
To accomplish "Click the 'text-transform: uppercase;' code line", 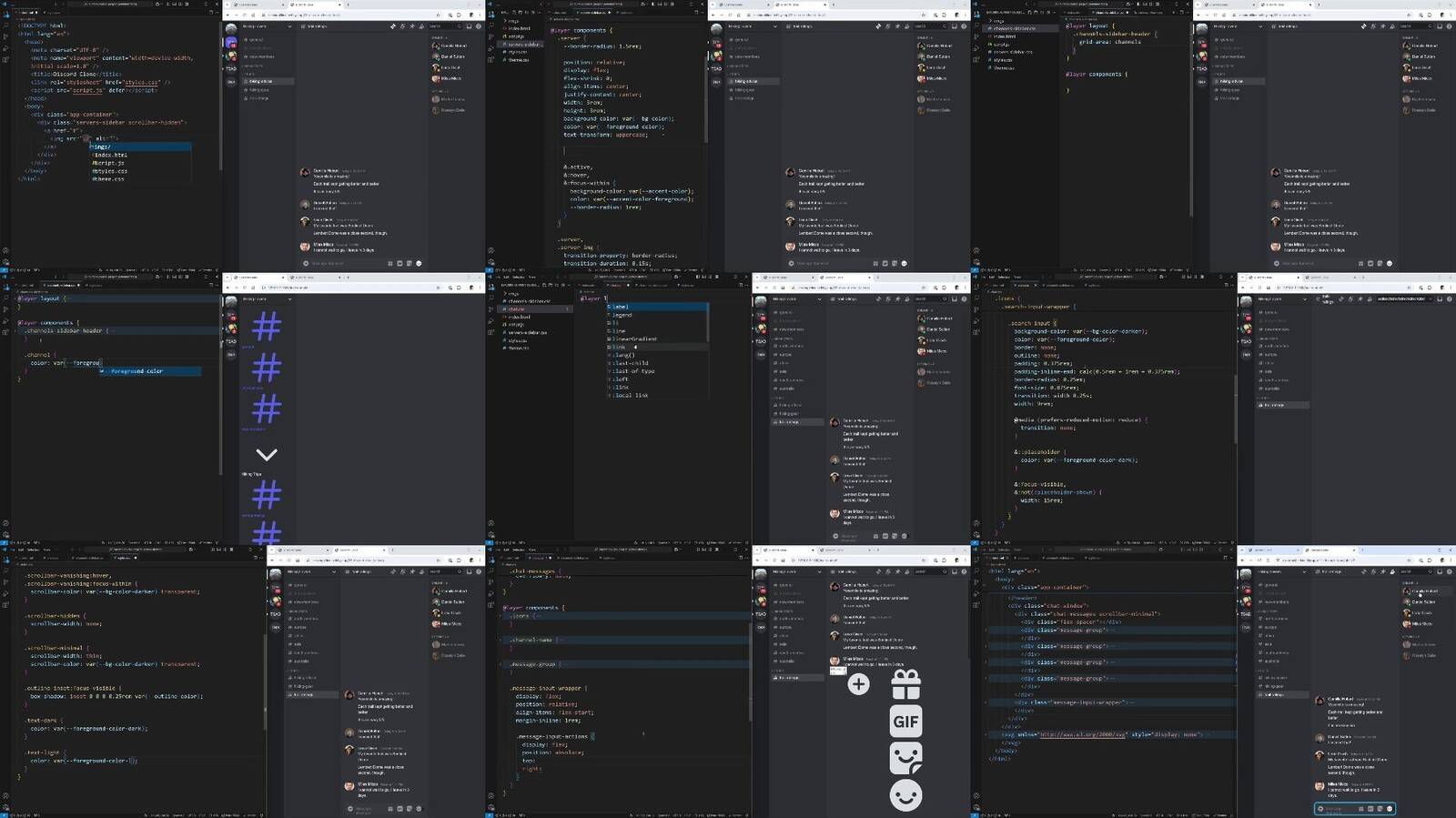I will click(605, 135).
